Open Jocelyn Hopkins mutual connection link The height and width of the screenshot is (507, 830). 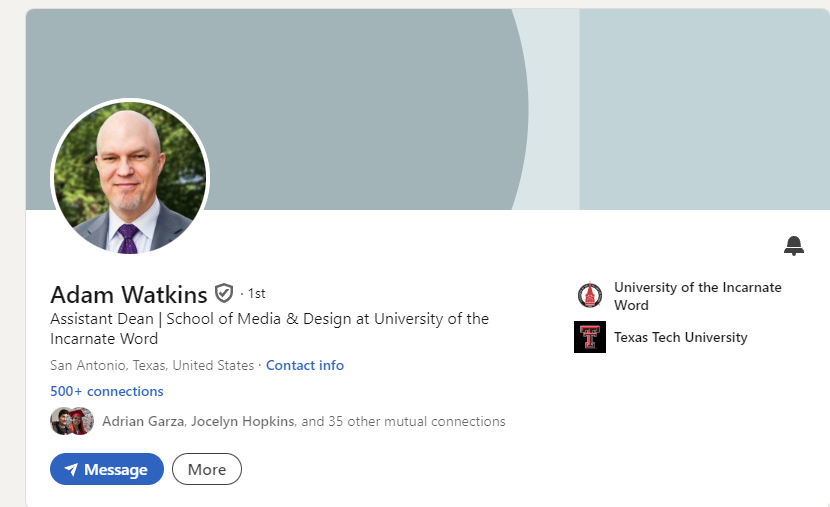point(242,421)
